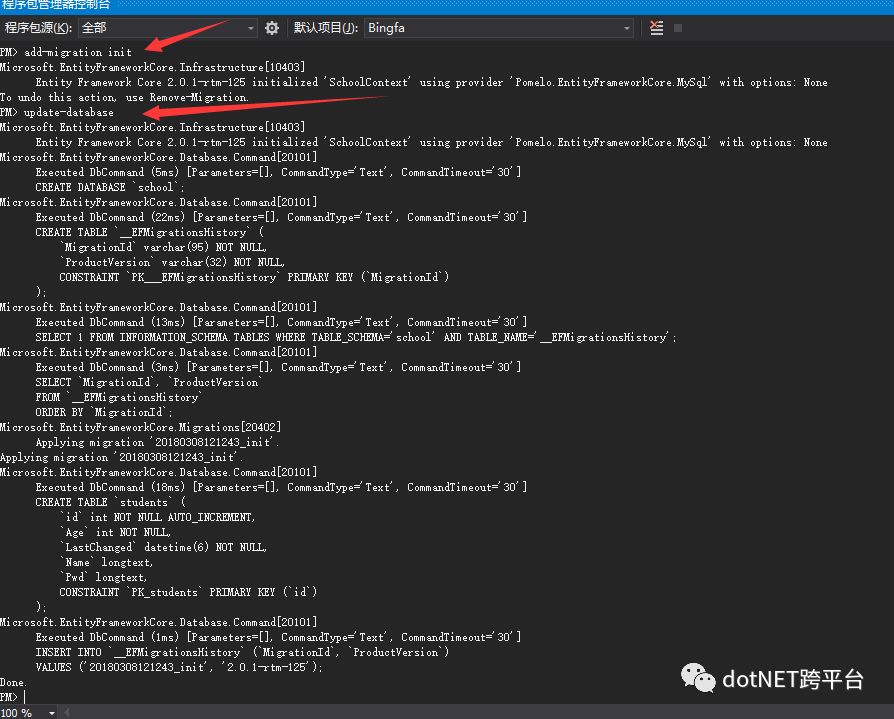
Task: Click the stop command execution button
Action: pyautogui.click(x=678, y=28)
